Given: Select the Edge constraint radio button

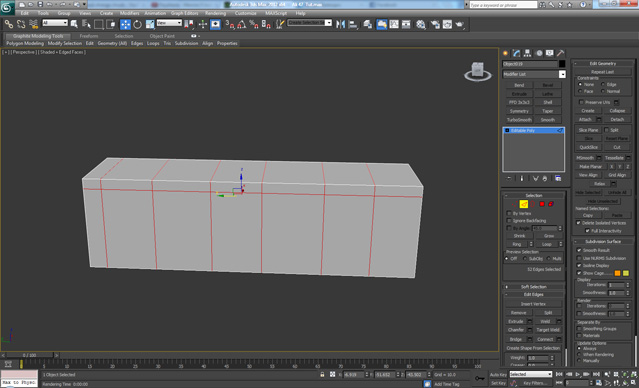Looking at the screenshot, I should [603, 84].
